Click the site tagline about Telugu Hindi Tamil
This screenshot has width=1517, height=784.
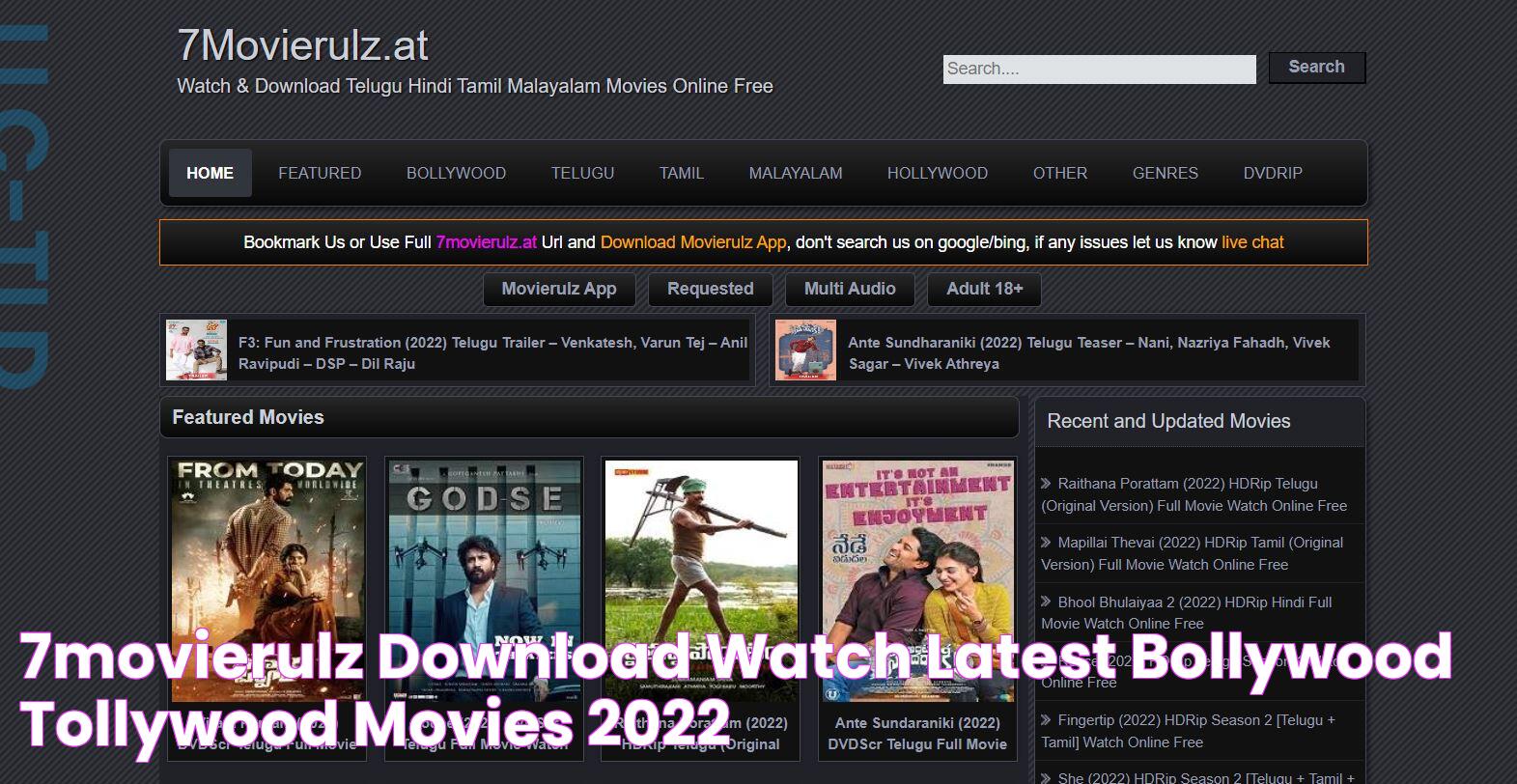click(475, 86)
